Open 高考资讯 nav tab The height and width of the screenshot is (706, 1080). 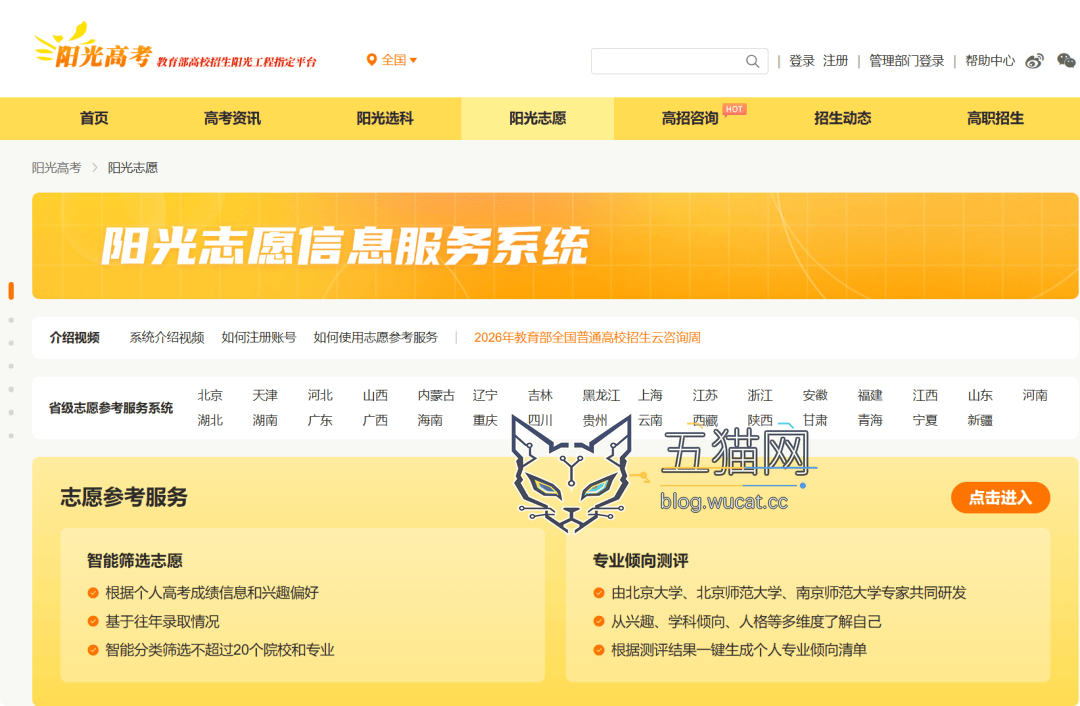point(232,118)
